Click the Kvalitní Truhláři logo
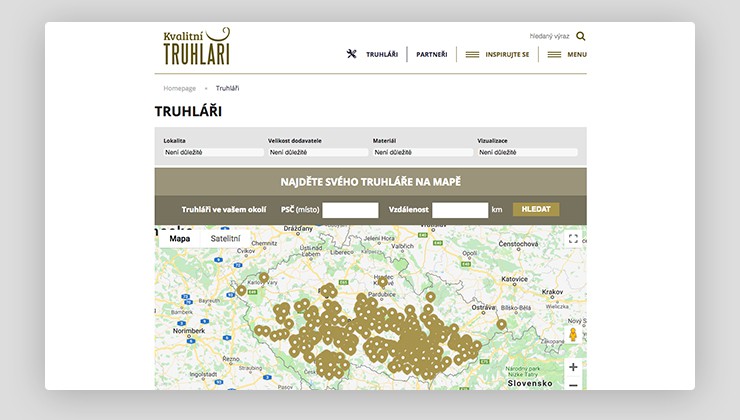The height and width of the screenshot is (420, 740). coord(197,46)
